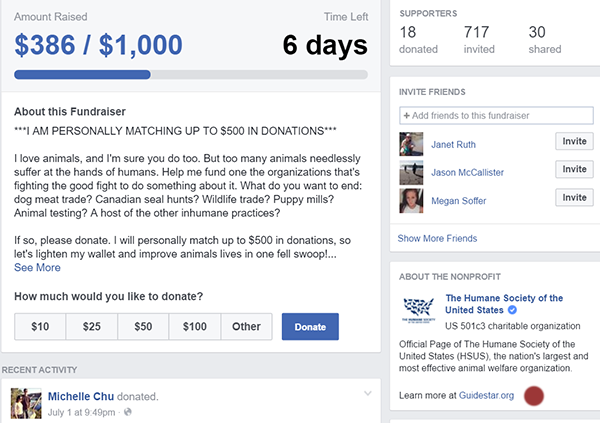
Task: Click Jason McCallister's profile photo
Action: click(x=411, y=172)
